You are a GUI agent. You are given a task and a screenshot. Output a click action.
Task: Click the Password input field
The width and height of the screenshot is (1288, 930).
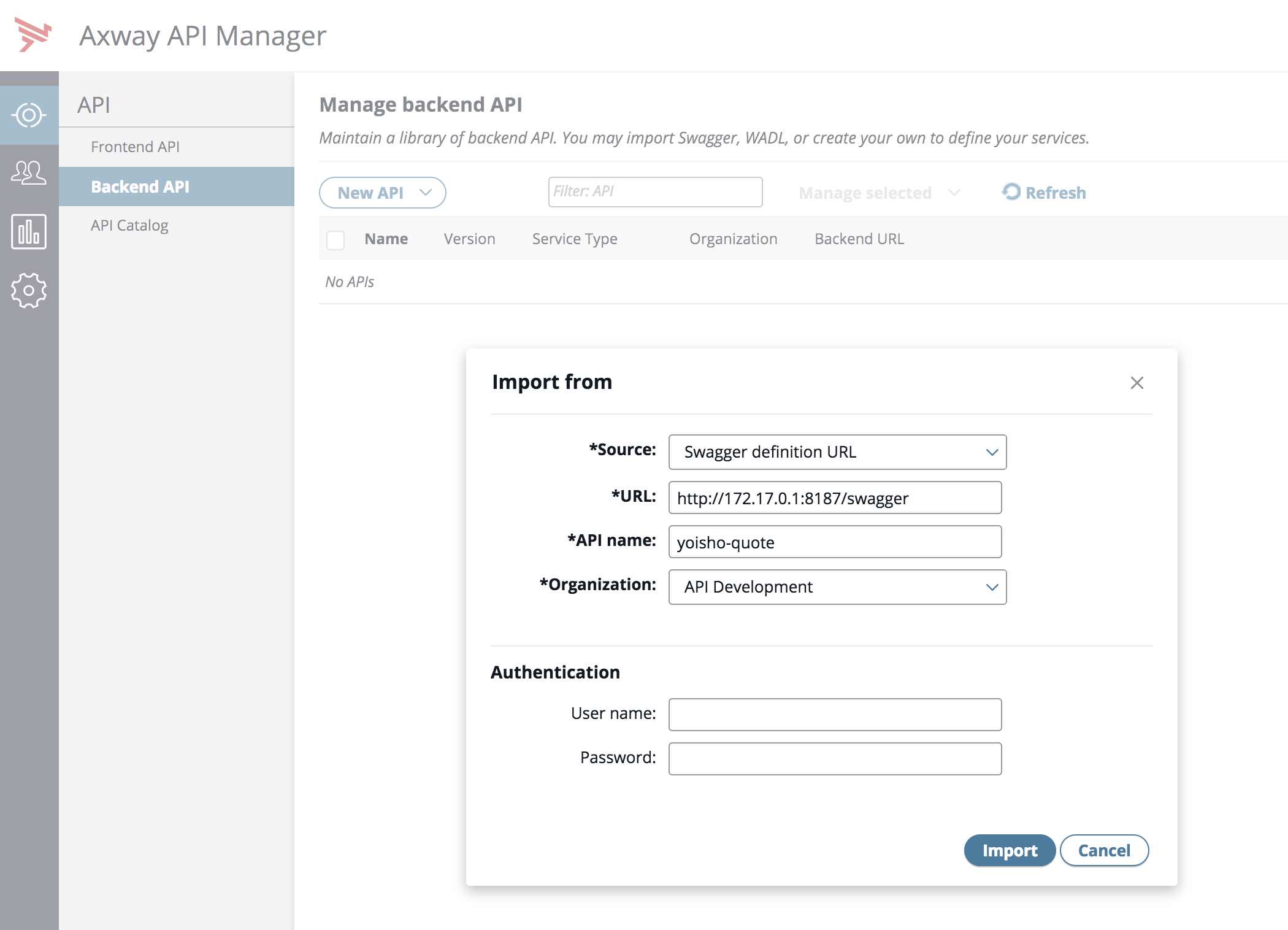(835, 759)
